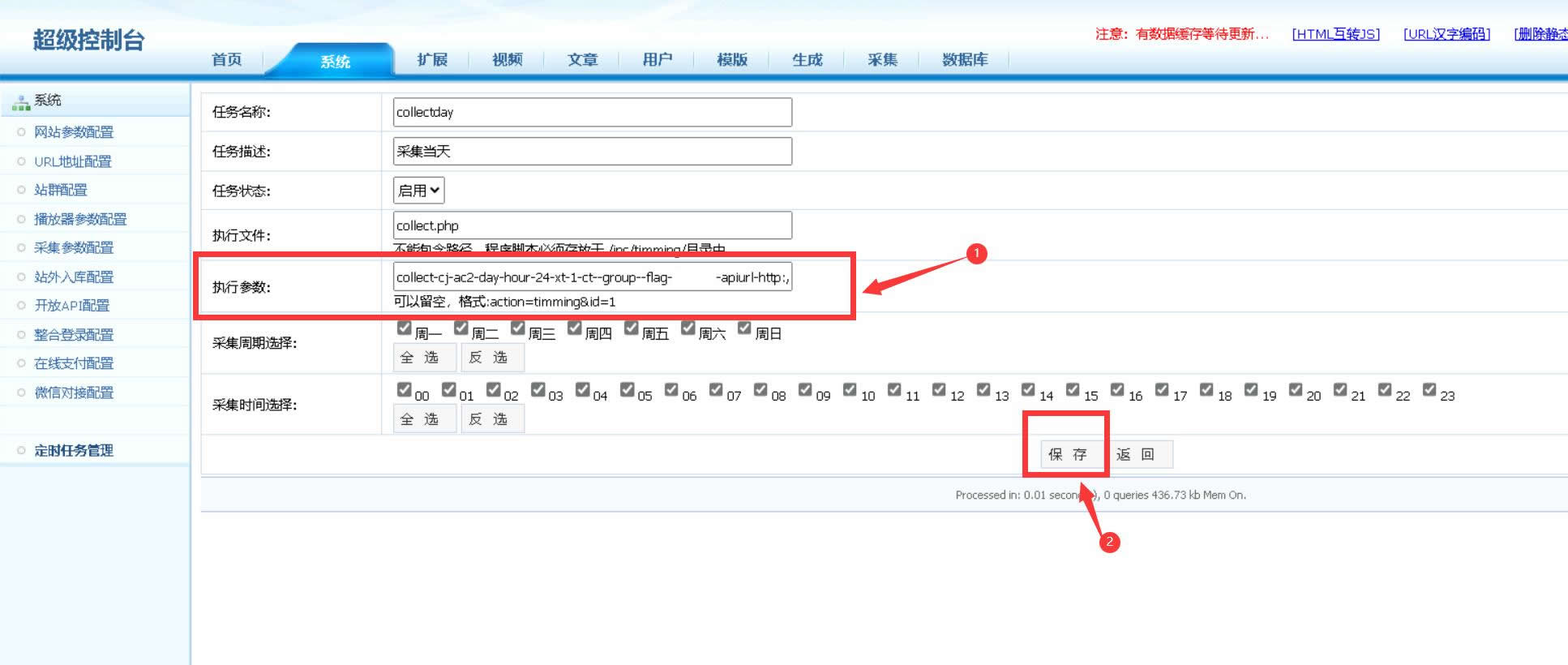Click the 执行参数 input field
Image resolution: width=1568 pixels, height=665 pixels.
[x=592, y=277]
